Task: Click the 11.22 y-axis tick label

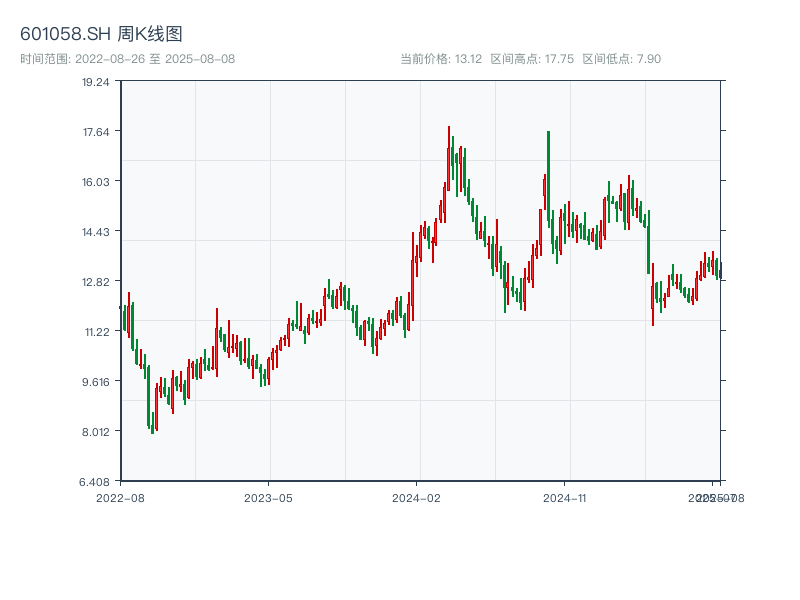Action: point(95,332)
